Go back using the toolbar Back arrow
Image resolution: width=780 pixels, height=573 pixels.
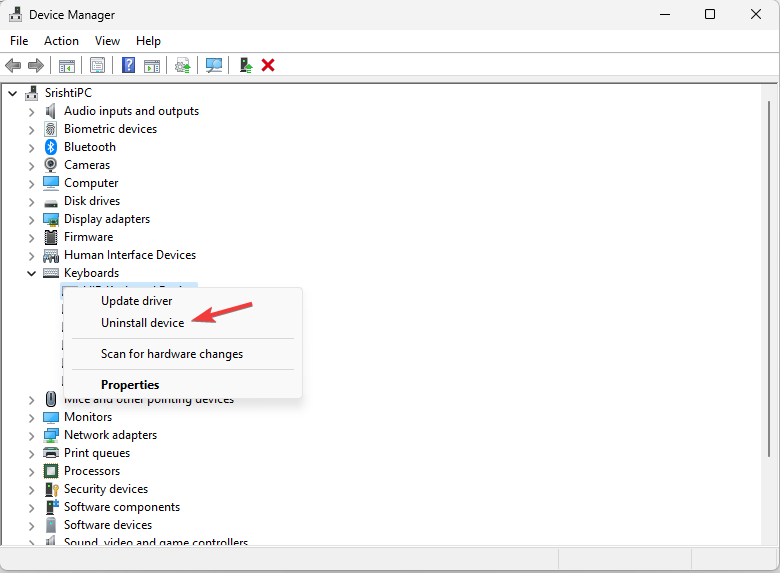click(13, 65)
